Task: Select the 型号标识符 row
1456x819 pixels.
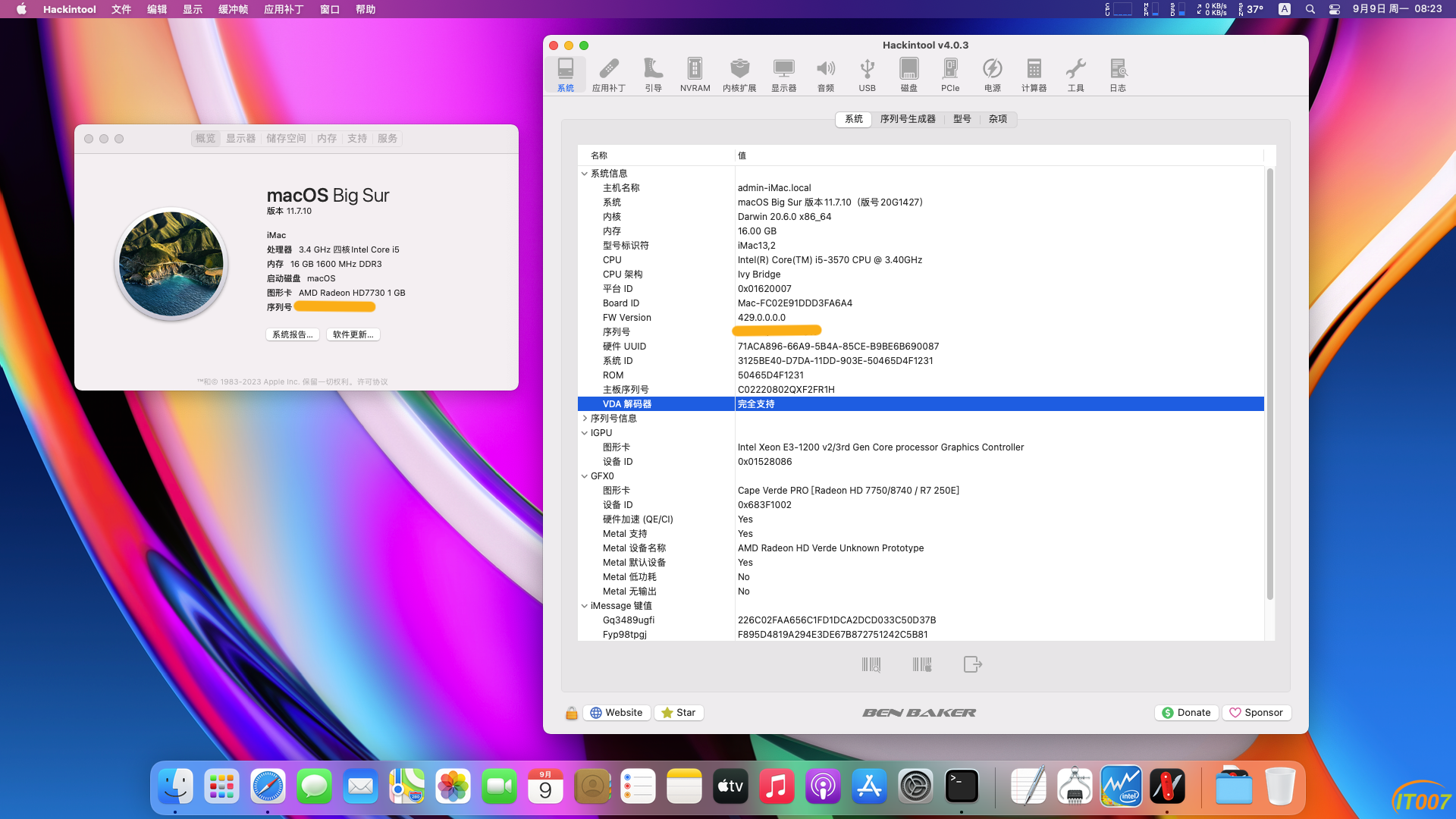Action: point(921,246)
